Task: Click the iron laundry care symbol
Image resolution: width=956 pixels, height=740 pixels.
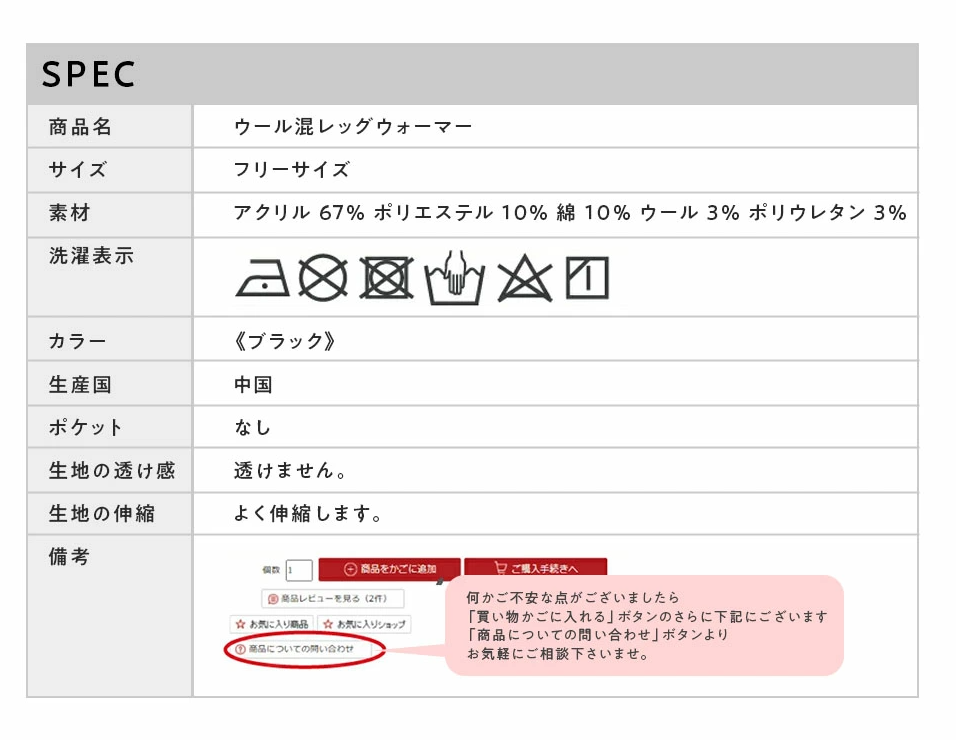Action: tap(262, 279)
